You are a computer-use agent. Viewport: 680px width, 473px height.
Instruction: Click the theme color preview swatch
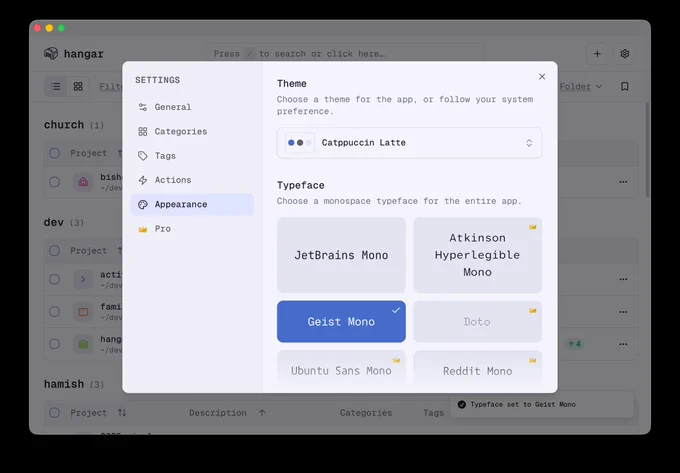[300, 143]
